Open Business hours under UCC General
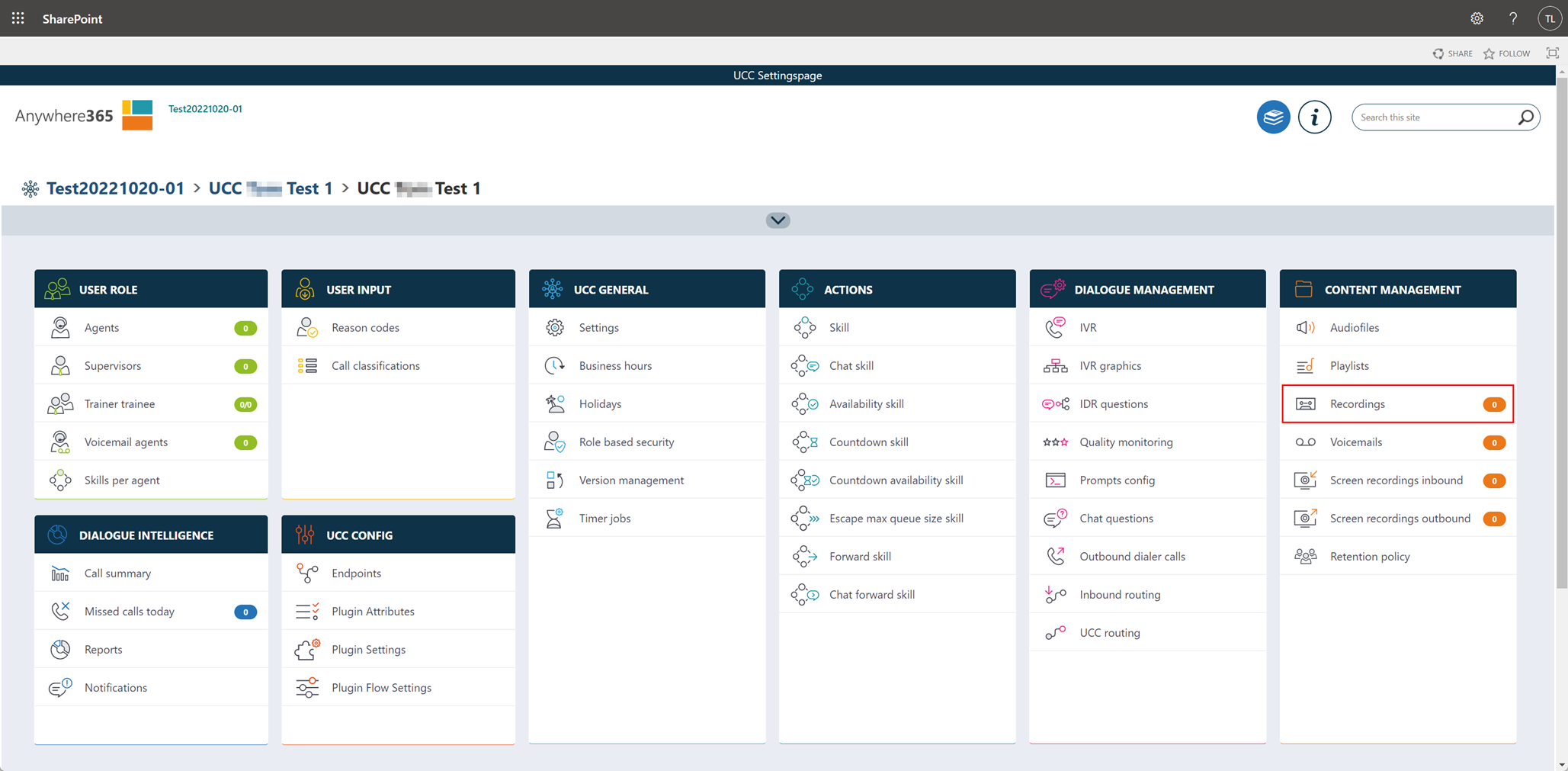Image resolution: width=1568 pixels, height=771 pixels. pyautogui.click(x=615, y=366)
